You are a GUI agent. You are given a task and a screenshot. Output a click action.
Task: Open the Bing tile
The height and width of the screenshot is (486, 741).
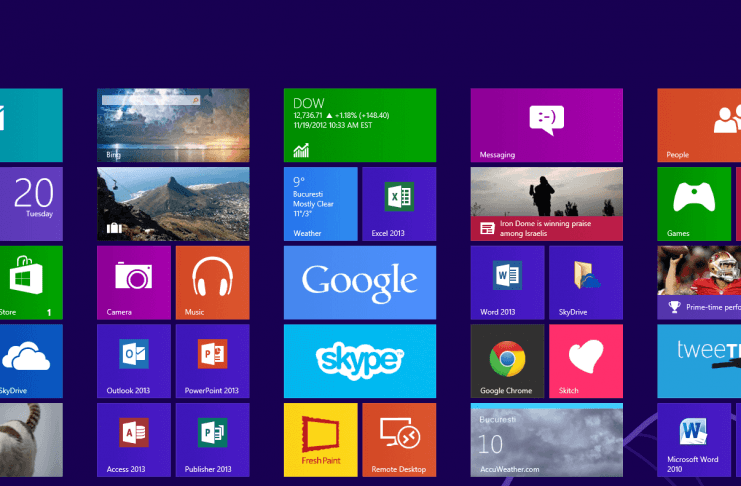[x=173, y=125]
